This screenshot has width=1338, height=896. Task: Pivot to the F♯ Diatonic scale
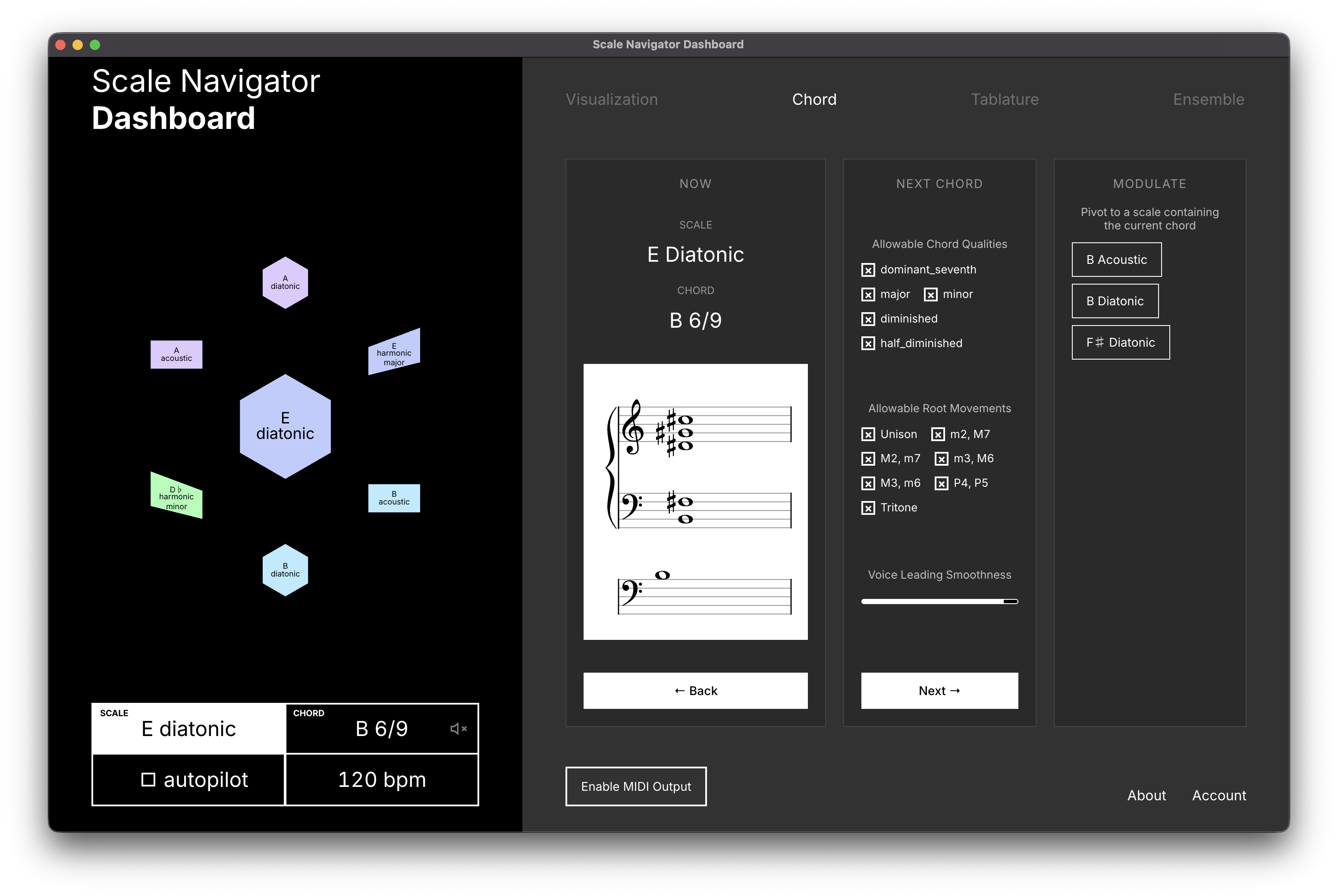click(x=1120, y=342)
